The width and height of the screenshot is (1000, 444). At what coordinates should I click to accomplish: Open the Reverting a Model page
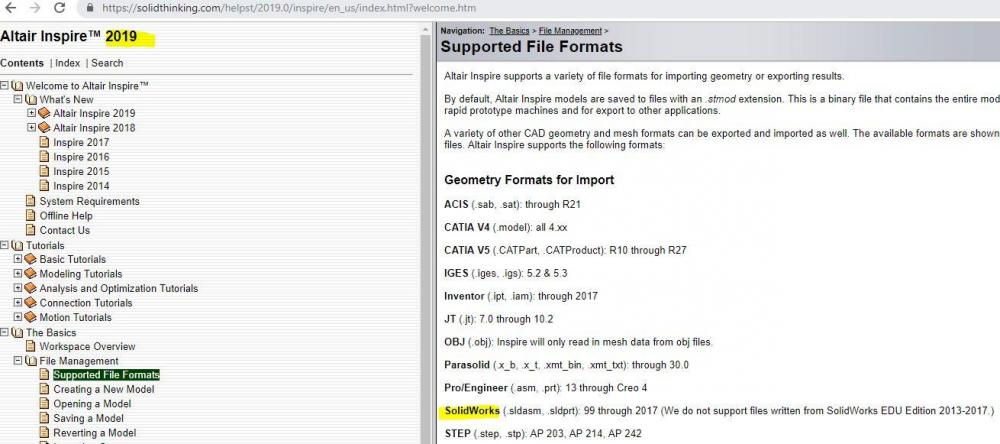[94, 433]
